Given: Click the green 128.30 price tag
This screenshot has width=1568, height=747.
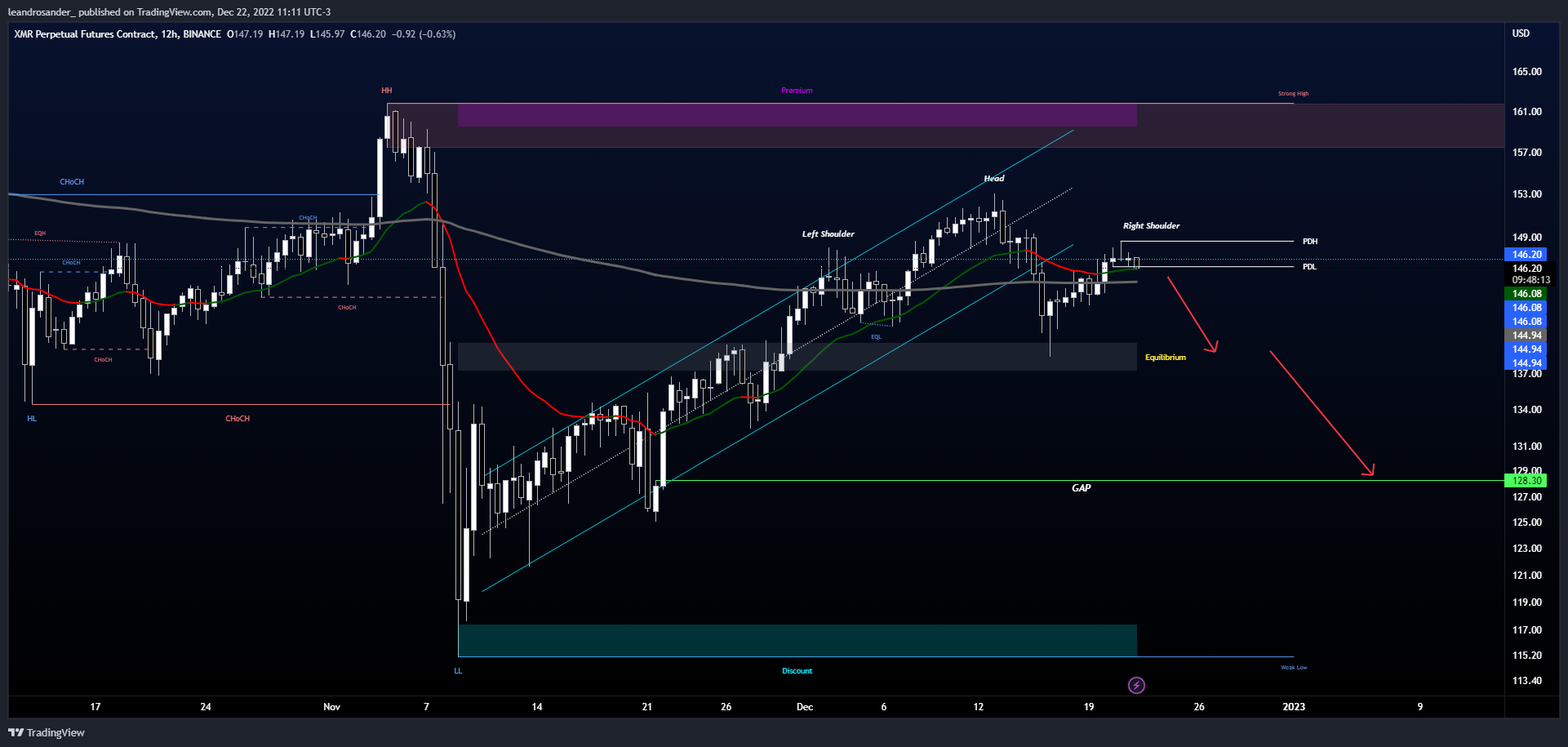Looking at the screenshot, I should pyautogui.click(x=1526, y=481).
